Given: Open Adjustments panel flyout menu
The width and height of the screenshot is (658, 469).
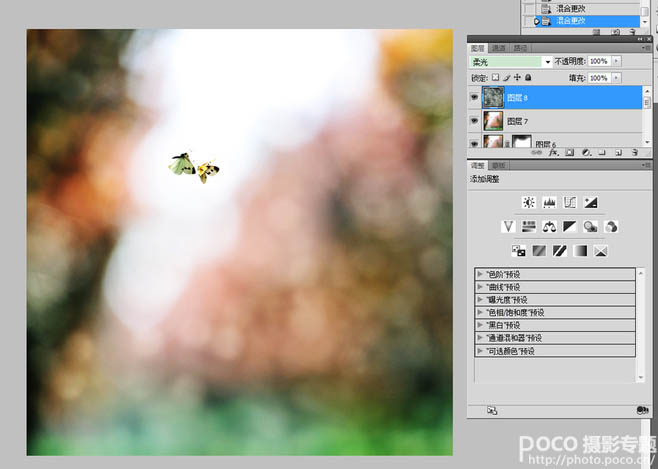Looking at the screenshot, I should click(x=648, y=165).
